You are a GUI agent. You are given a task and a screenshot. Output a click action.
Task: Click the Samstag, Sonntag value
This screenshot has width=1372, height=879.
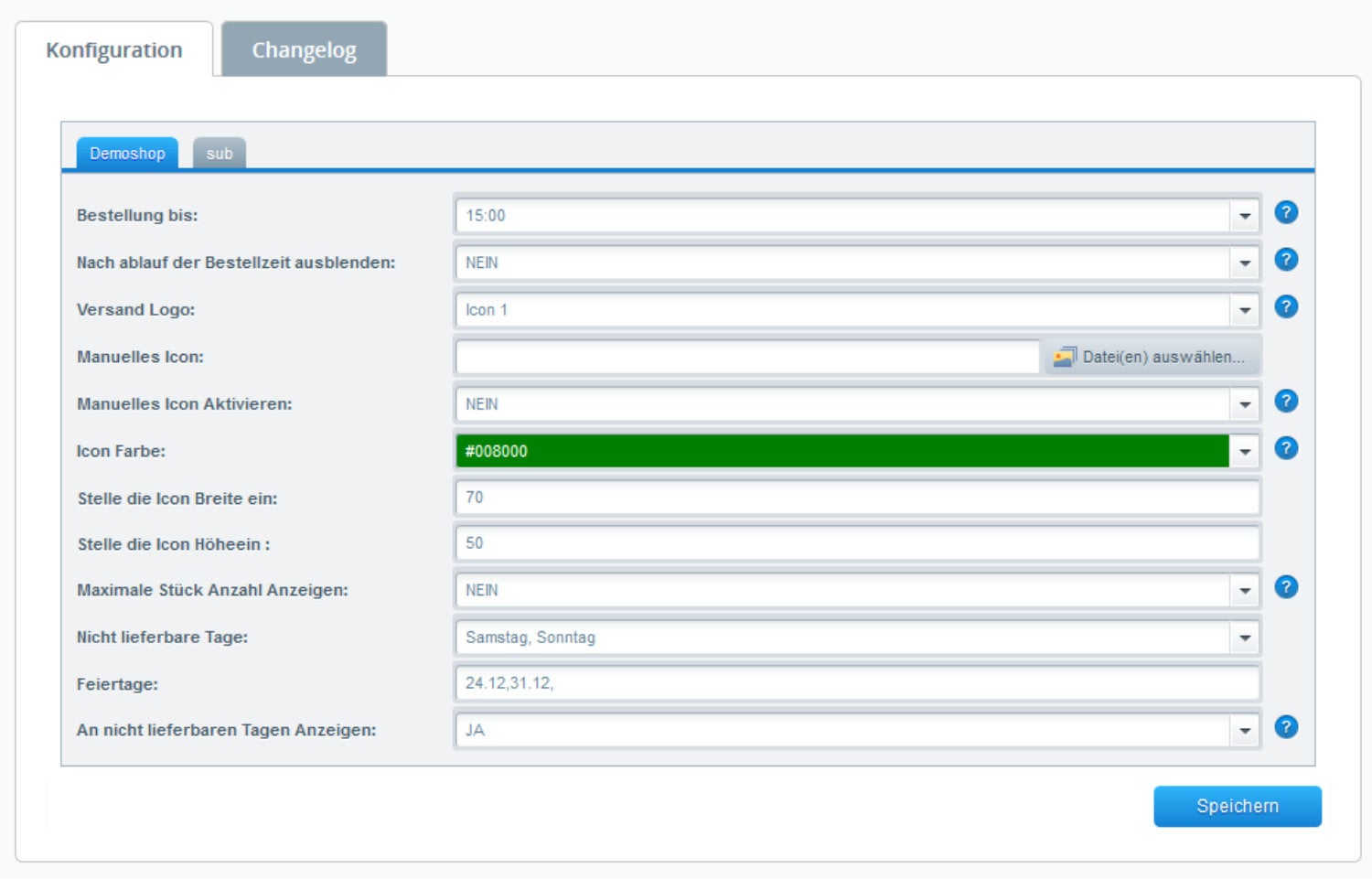[x=531, y=638]
